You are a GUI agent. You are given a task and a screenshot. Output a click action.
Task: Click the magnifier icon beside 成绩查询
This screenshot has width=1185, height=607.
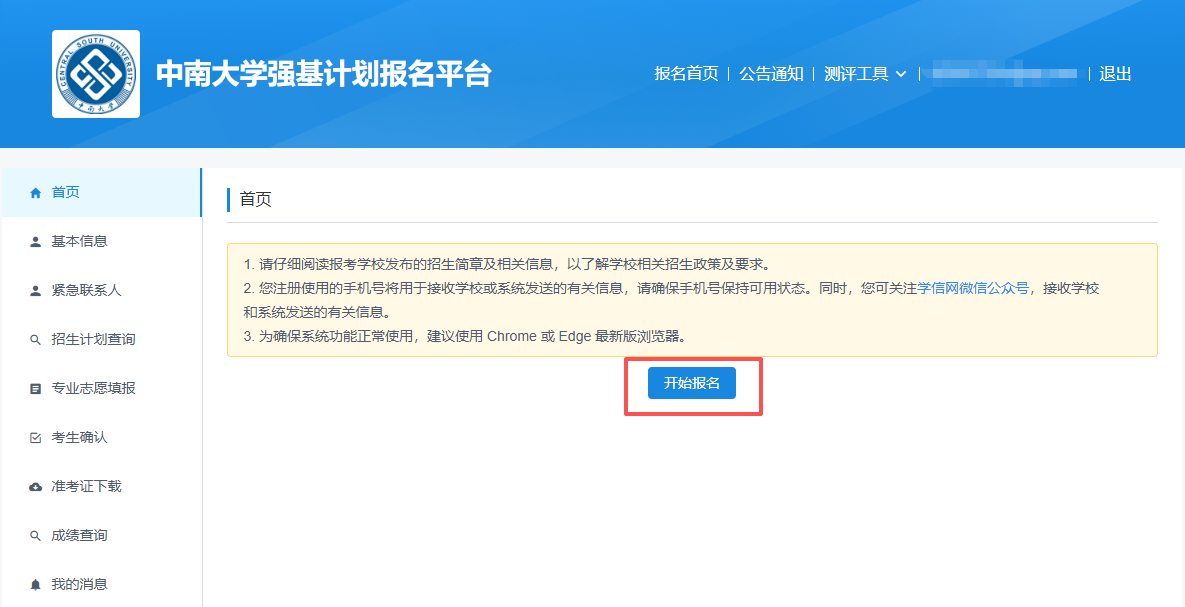click(36, 536)
